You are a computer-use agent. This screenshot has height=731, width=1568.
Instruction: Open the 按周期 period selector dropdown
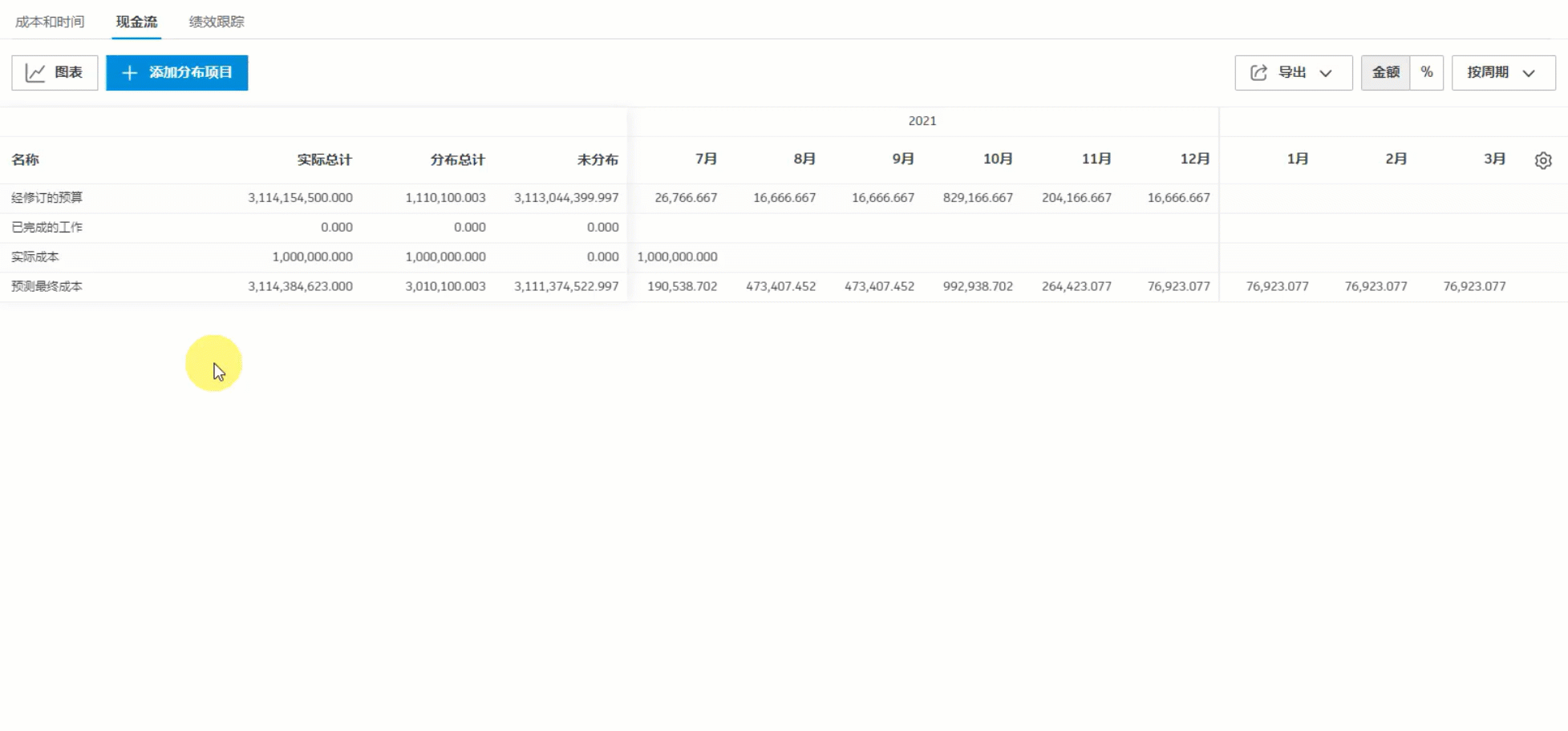pos(1503,72)
